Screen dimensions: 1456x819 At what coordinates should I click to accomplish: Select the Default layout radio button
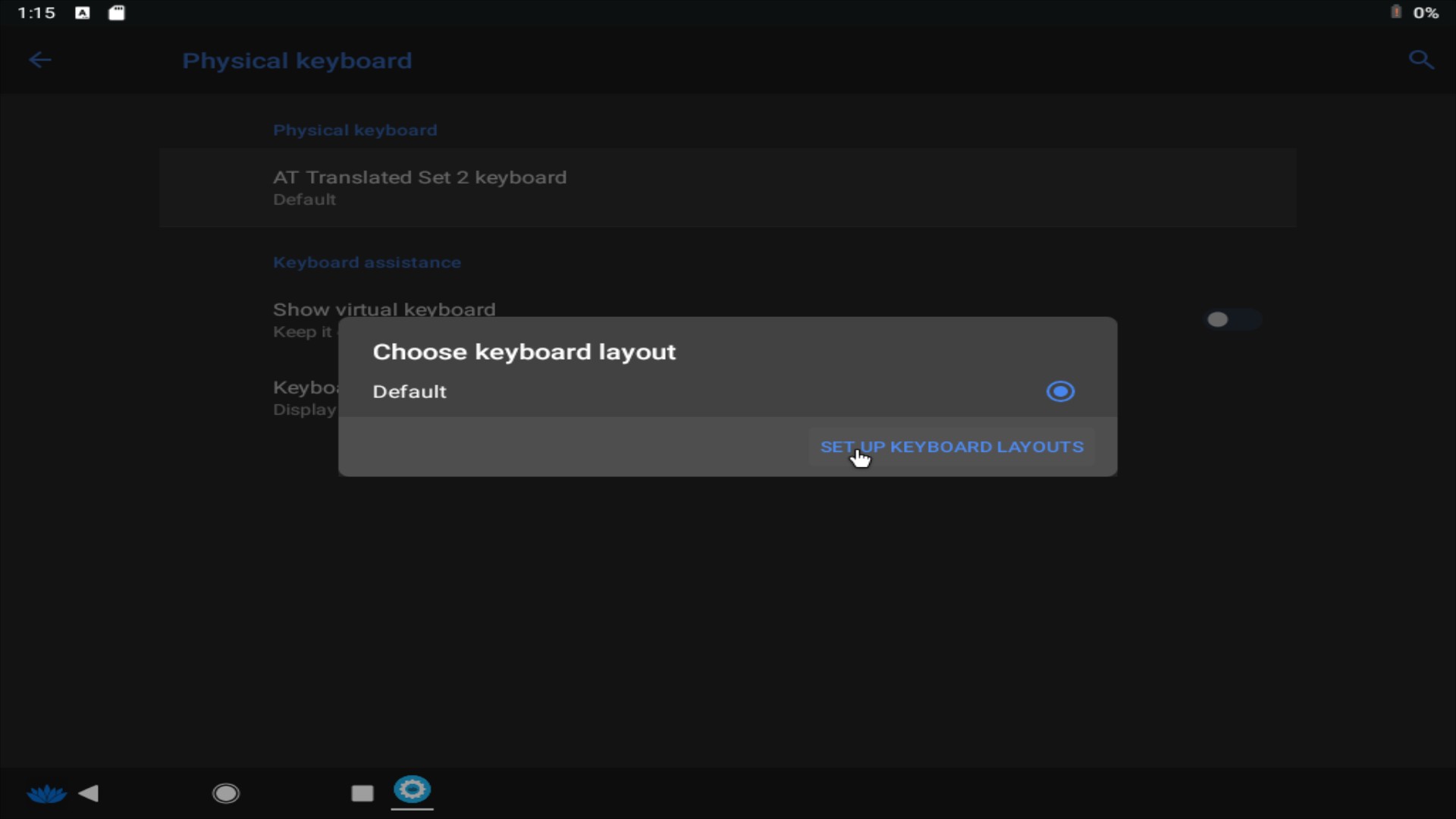(1060, 391)
